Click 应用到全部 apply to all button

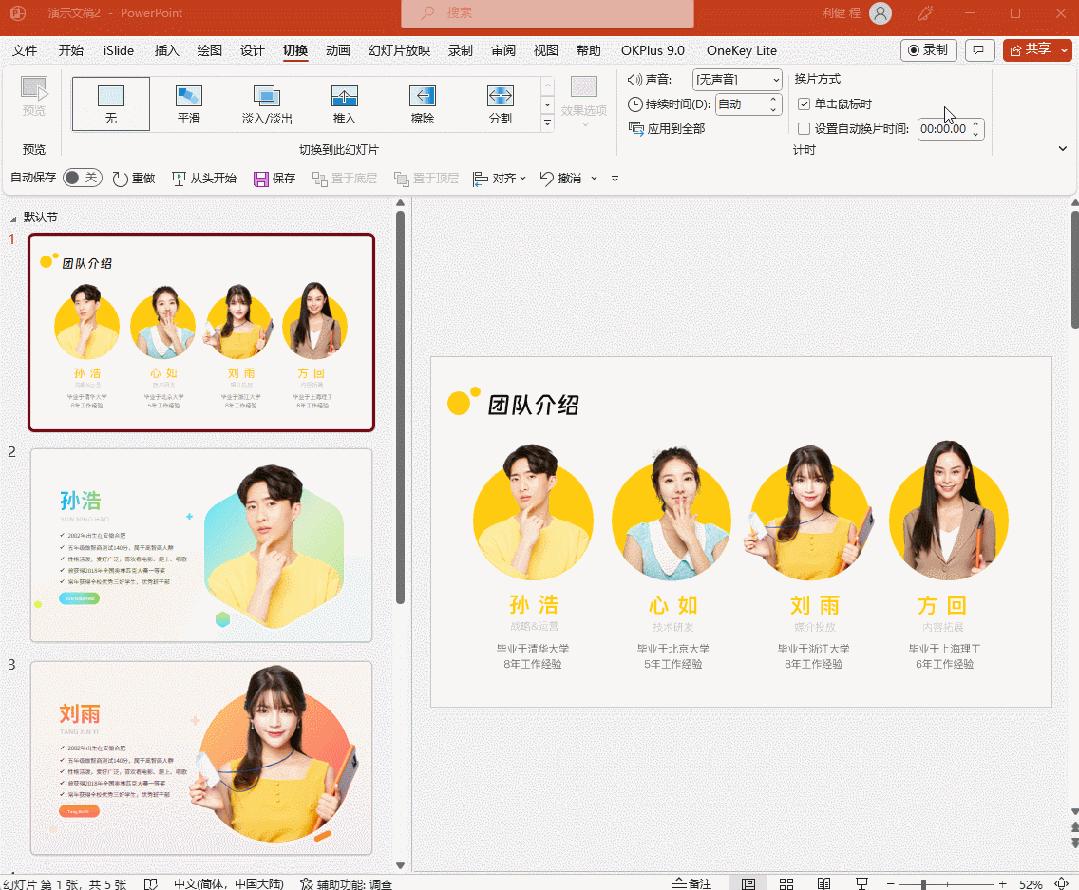click(667, 128)
